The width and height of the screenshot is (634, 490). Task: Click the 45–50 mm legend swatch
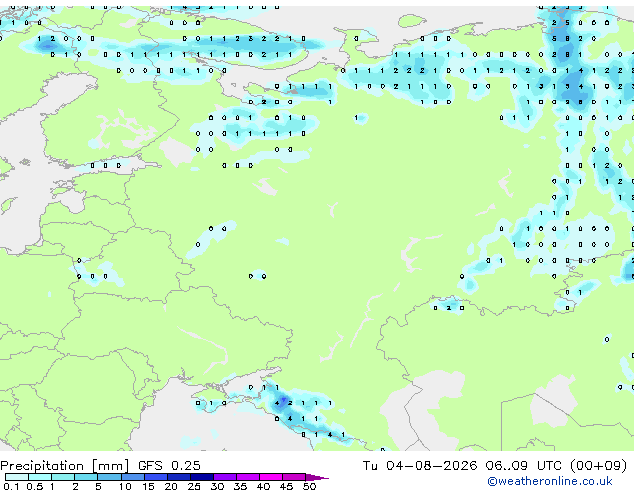tap(294, 477)
